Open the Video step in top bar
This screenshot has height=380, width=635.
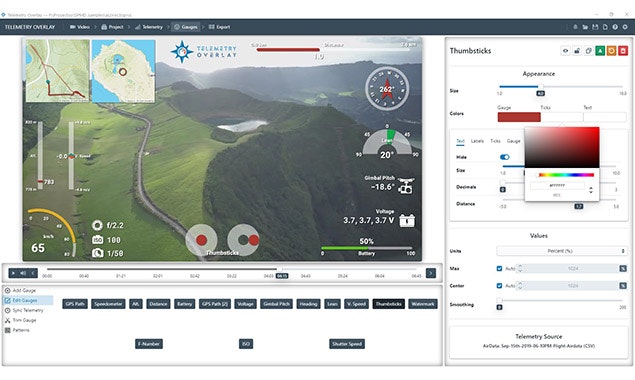point(79,27)
